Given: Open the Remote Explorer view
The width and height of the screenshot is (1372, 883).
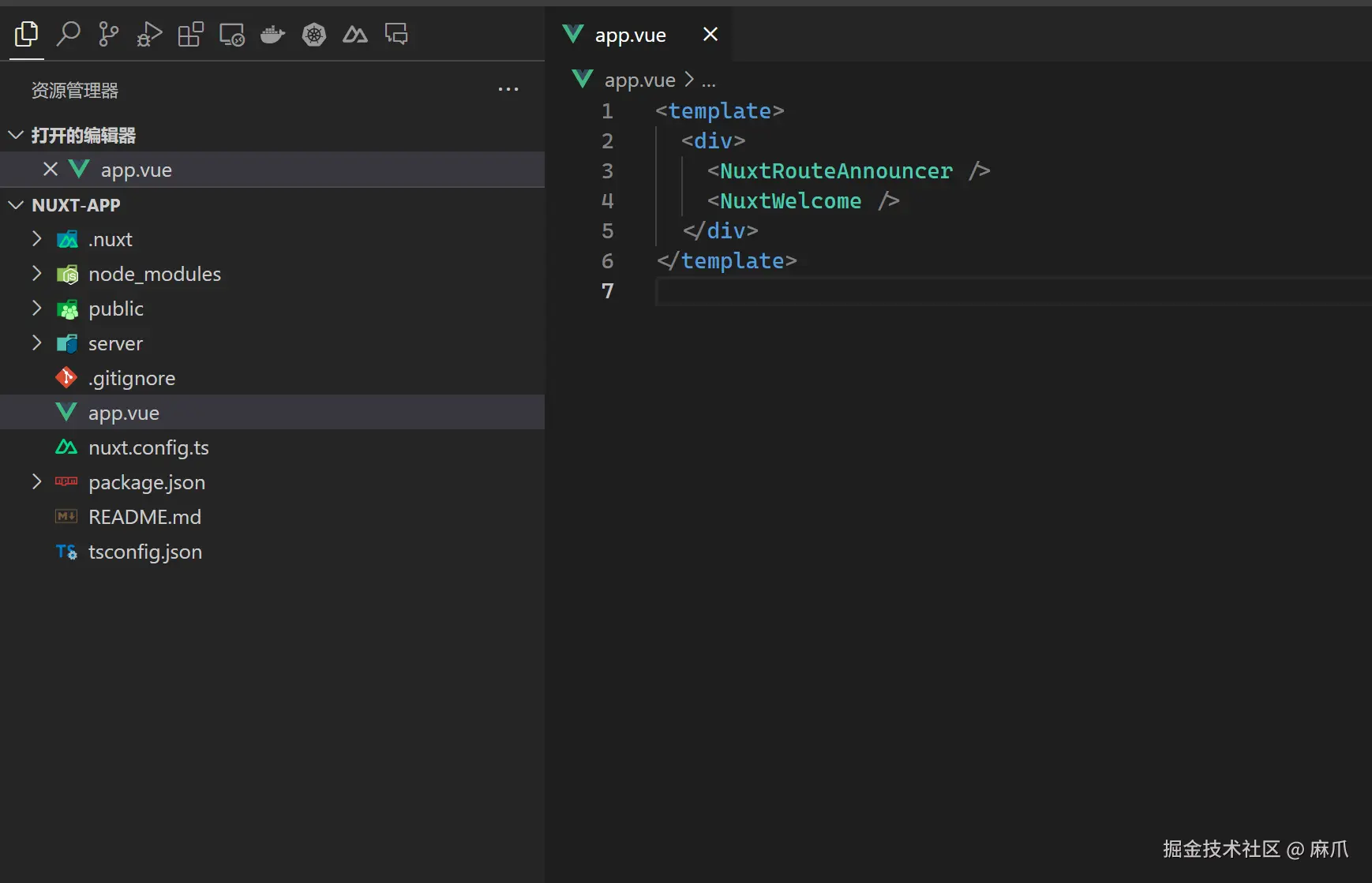Looking at the screenshot, I should pos(231,34).
